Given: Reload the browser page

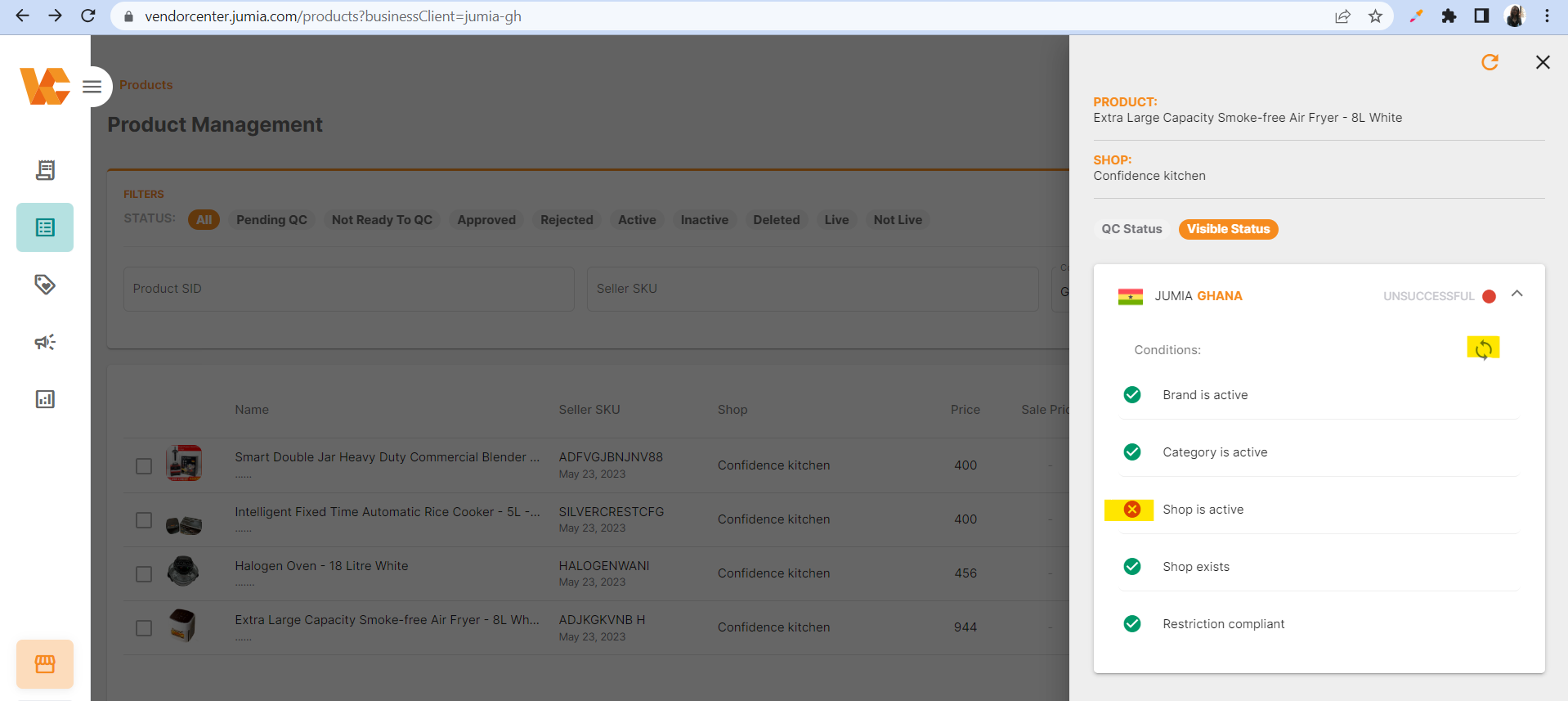Looking at the screenshot, I should [88, 16].
